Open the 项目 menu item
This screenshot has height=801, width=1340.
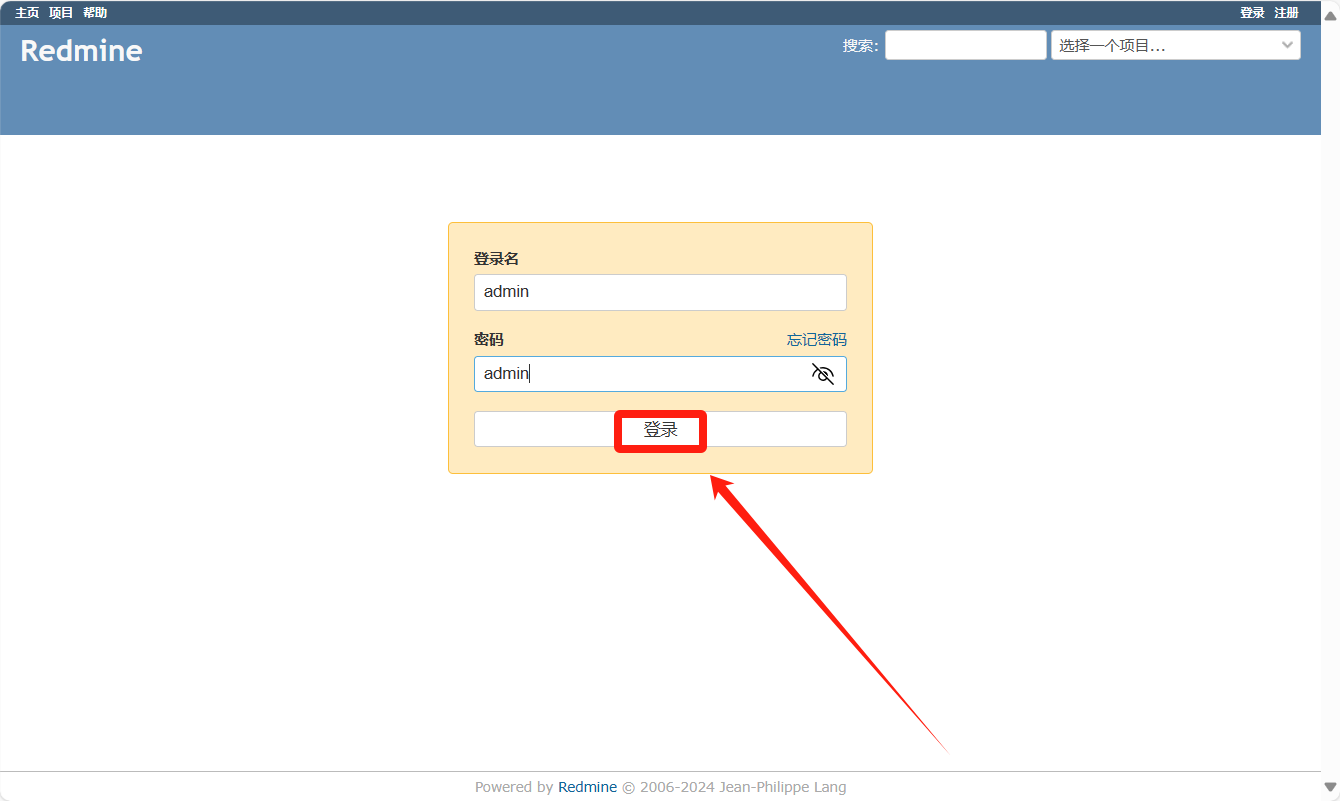pyautogui.click(x=61, y=13)
